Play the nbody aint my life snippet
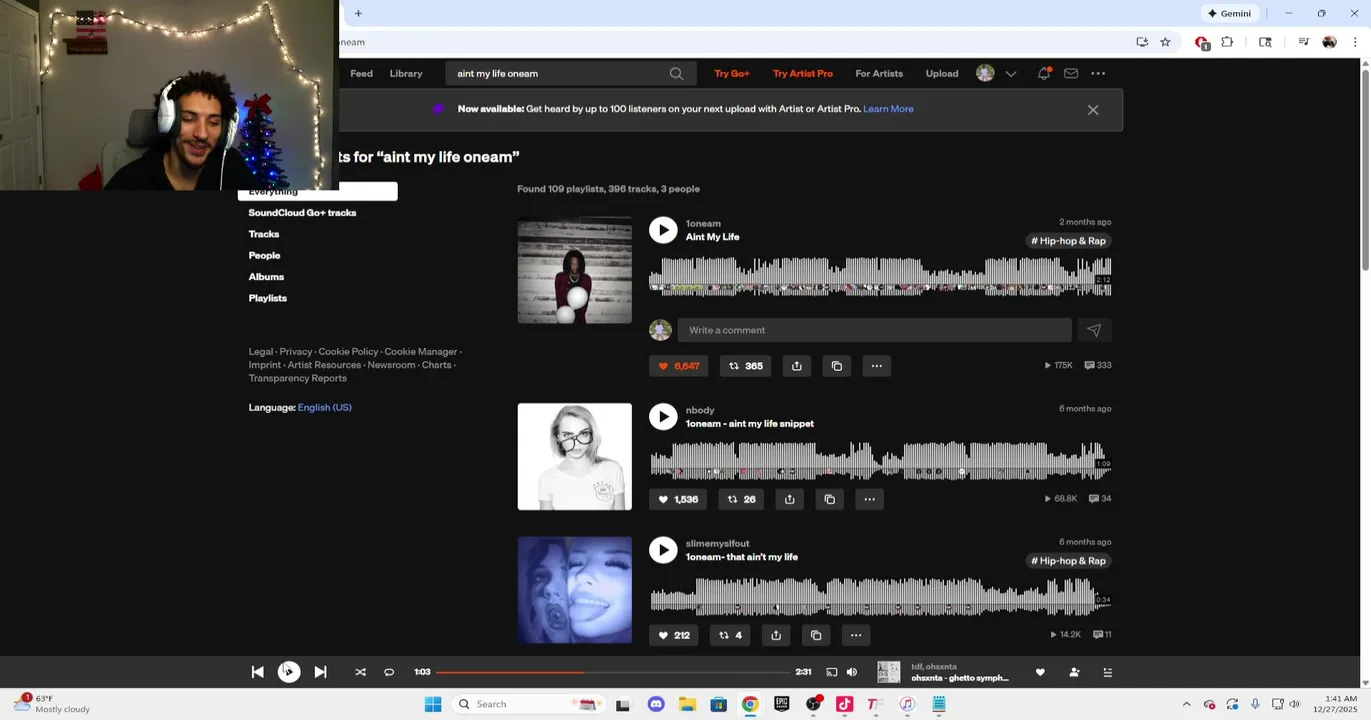1371x720 pixels. coord(663,417)
